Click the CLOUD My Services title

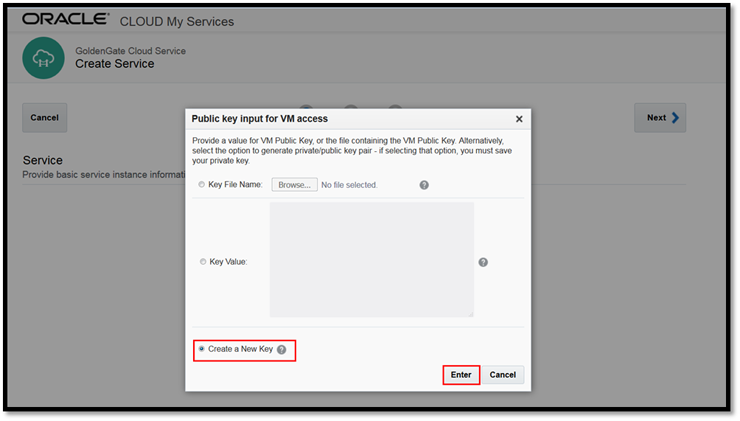pyautogui.click(x=177, y=22)
